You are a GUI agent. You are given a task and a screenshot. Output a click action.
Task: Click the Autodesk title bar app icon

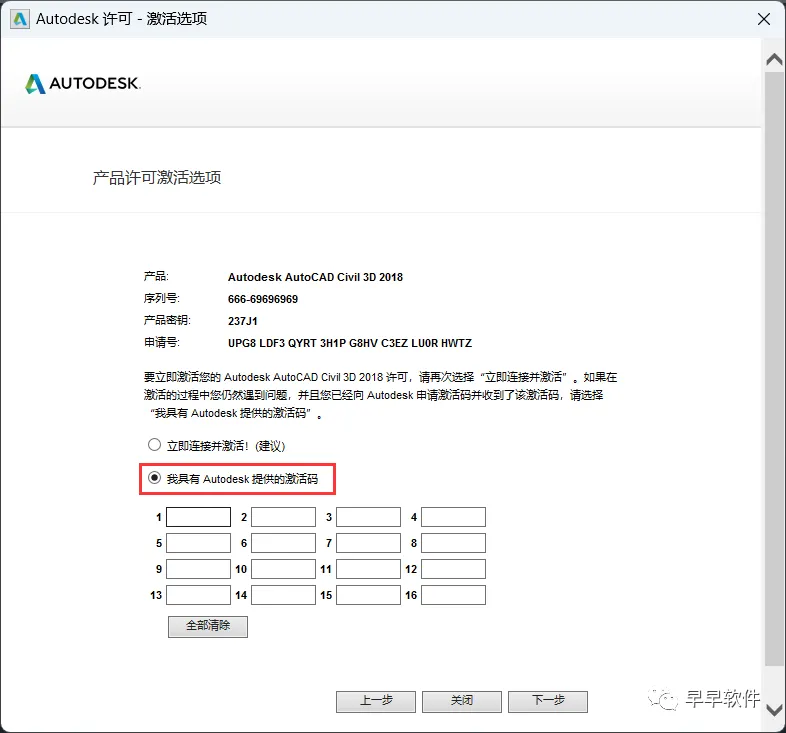coord(20,19)
